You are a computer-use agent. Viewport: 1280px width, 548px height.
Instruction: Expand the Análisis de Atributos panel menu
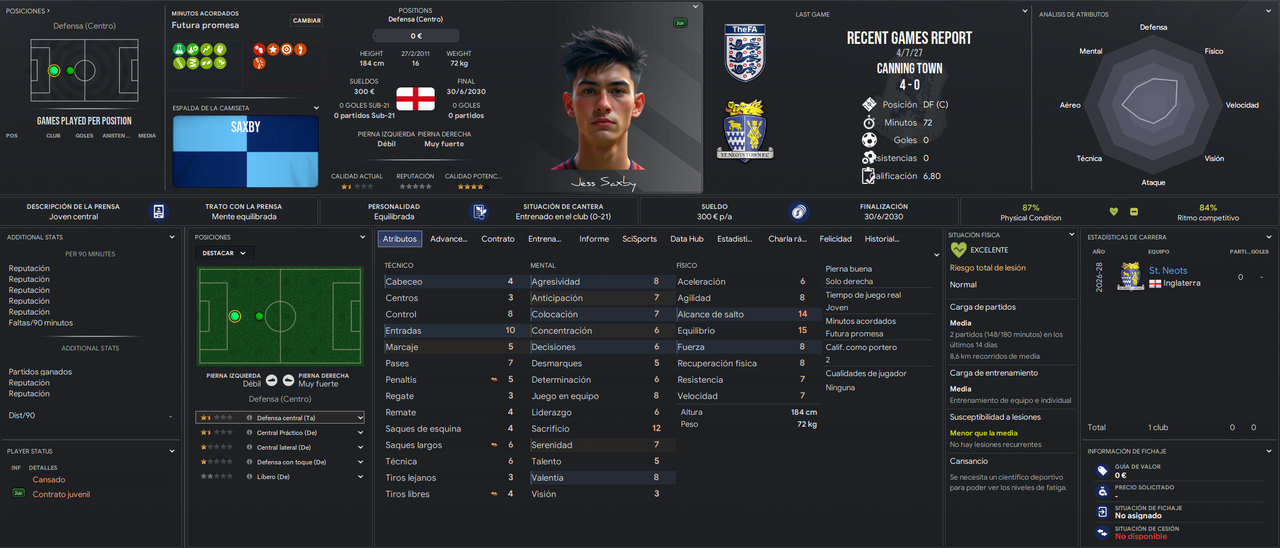1269,14
